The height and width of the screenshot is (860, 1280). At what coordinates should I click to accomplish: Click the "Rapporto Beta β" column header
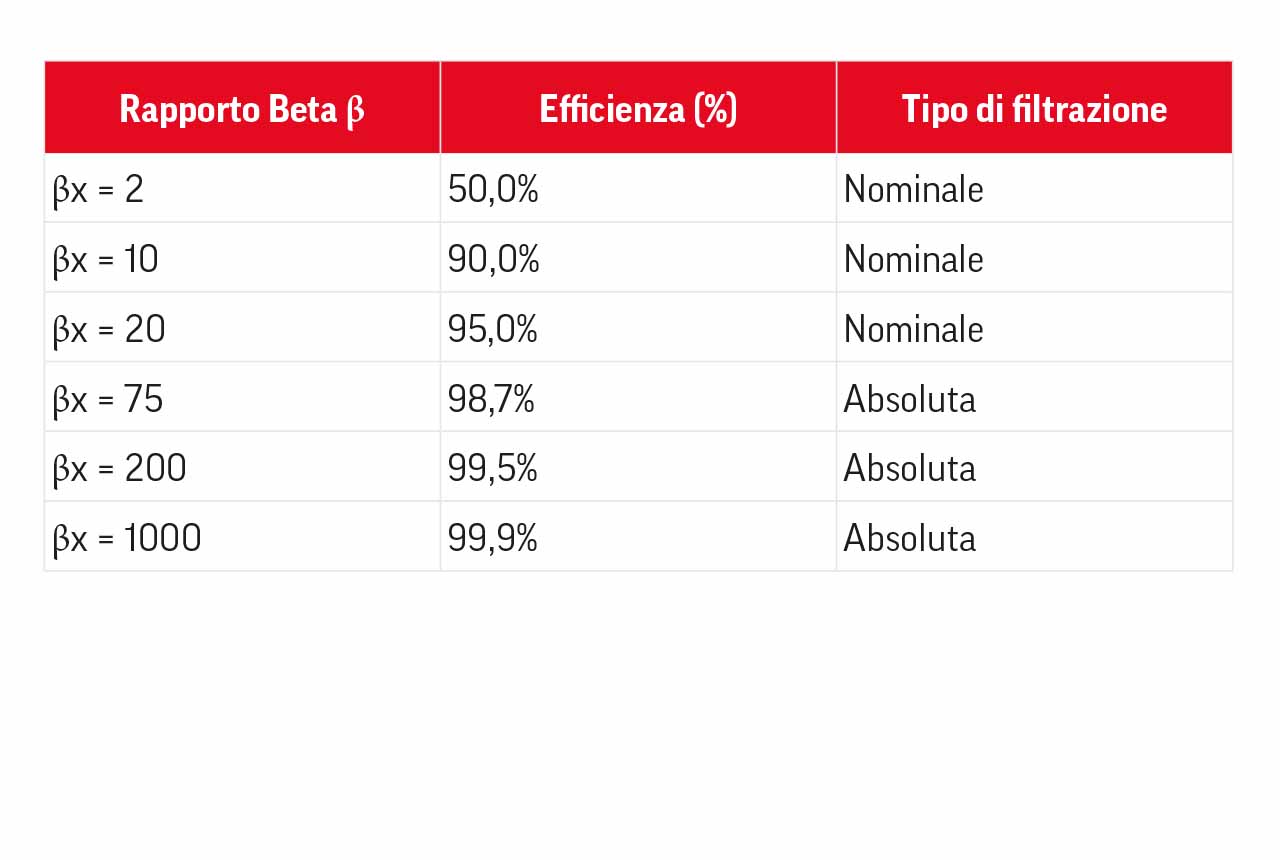(x=241, y=109)
